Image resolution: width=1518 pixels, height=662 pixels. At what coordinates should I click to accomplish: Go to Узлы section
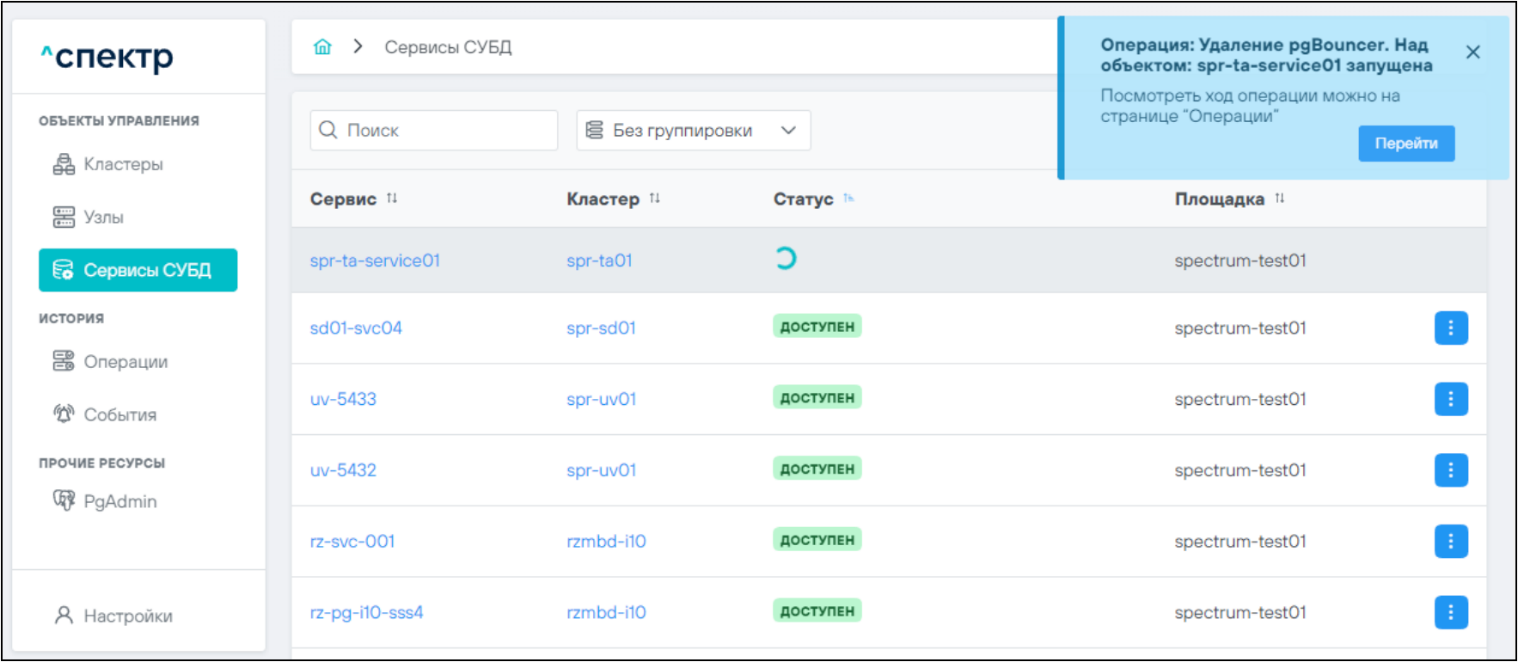[103, 217]
